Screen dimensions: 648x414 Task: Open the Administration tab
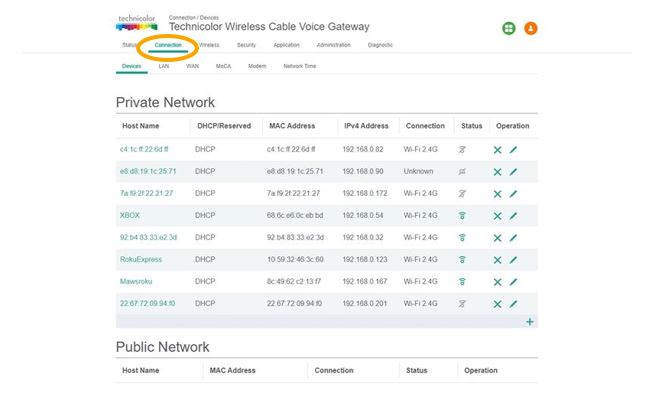click(333, 45)
